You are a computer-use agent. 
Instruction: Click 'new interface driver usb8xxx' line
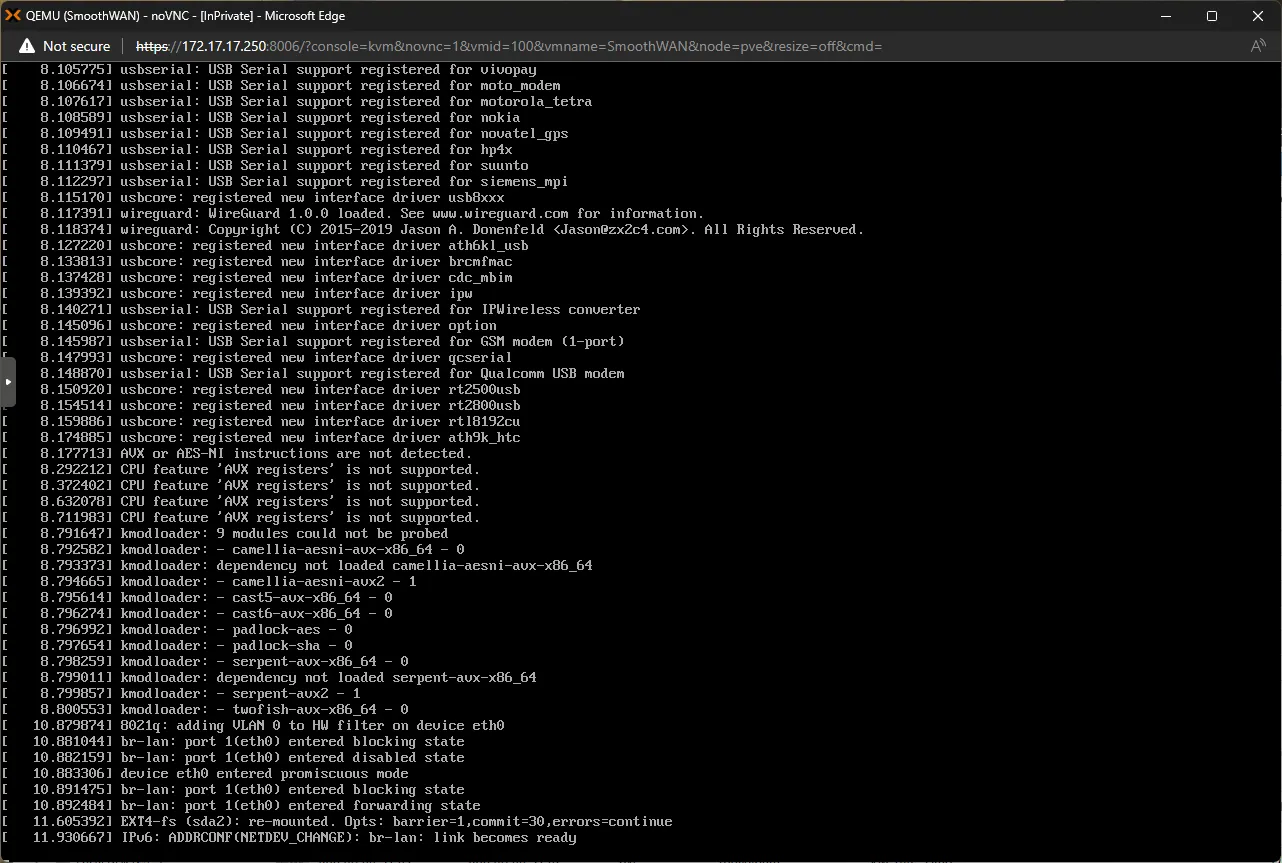(253, 198)
